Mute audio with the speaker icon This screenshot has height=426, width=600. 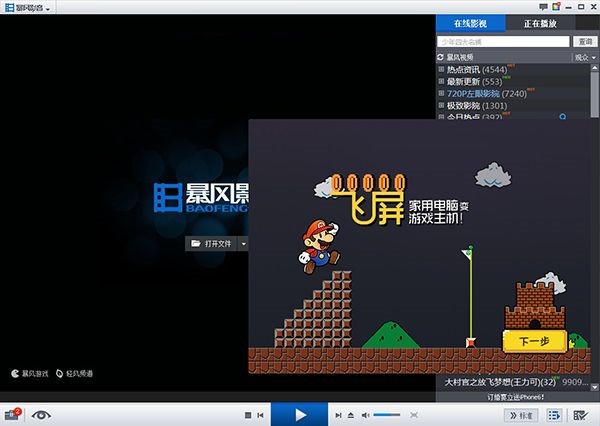365,415
